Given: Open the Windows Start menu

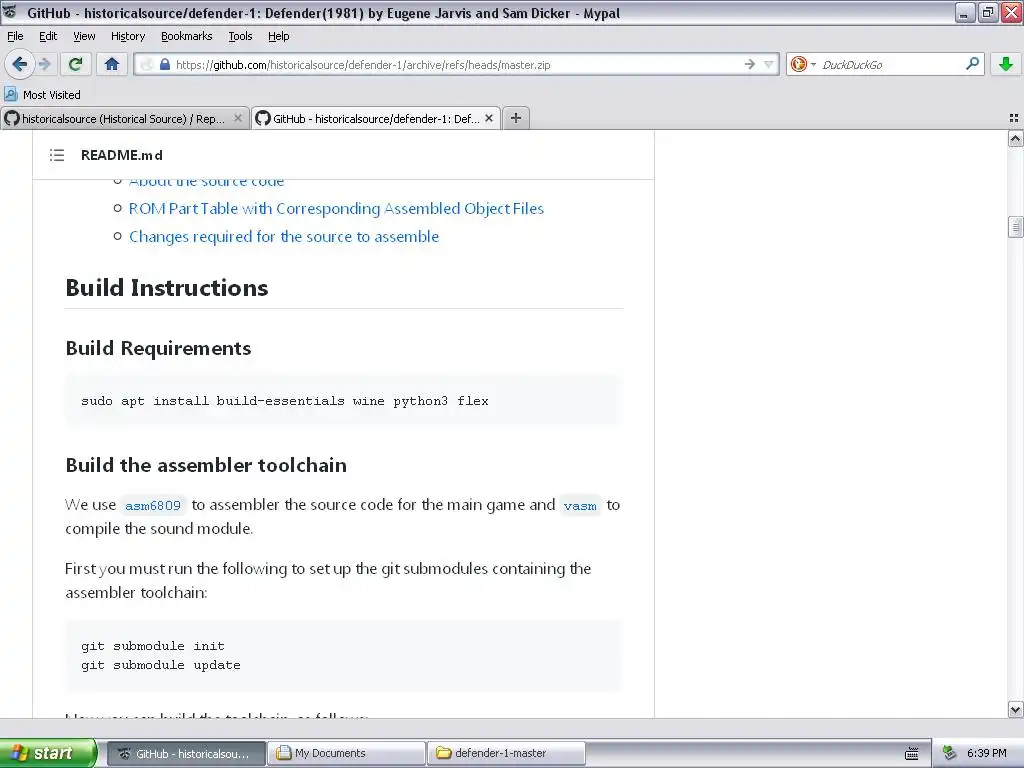Looking at the screenshot, I should coord(48,753).
